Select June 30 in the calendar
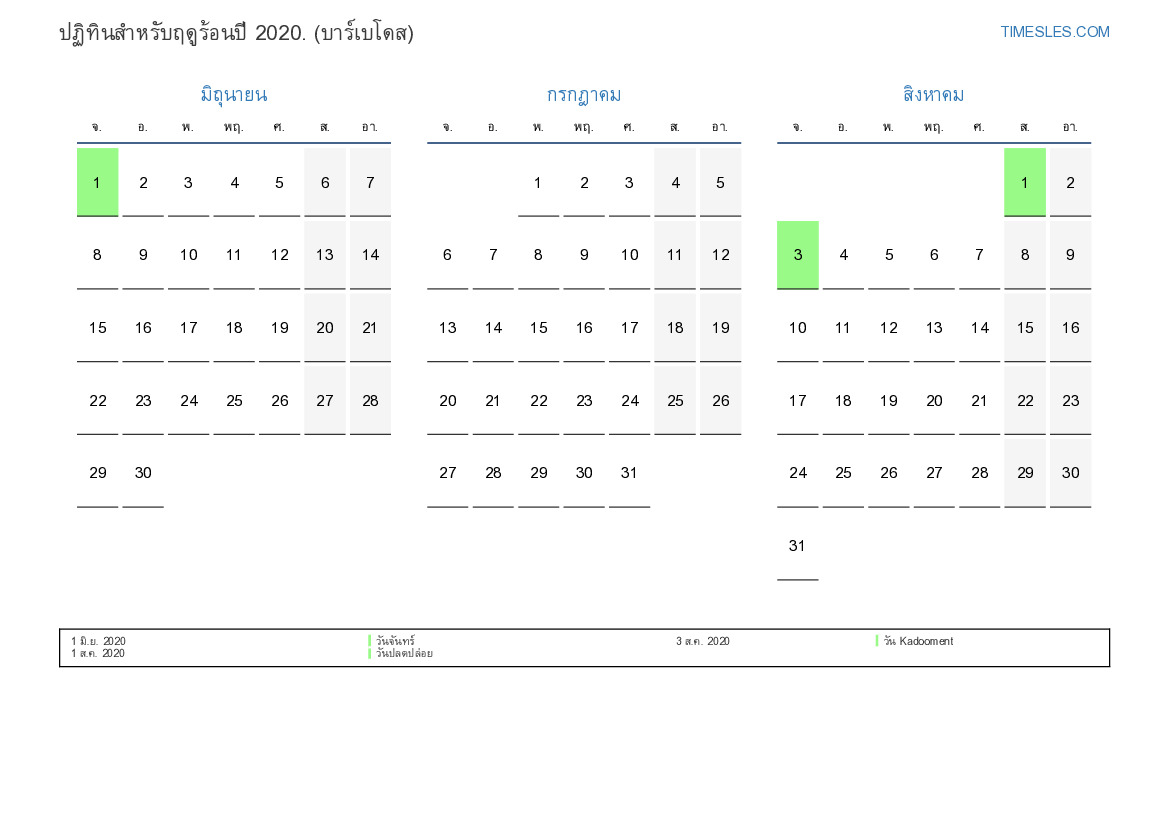Image resolution: width=1169 pixels, height=827 pixels. [143, 473]
